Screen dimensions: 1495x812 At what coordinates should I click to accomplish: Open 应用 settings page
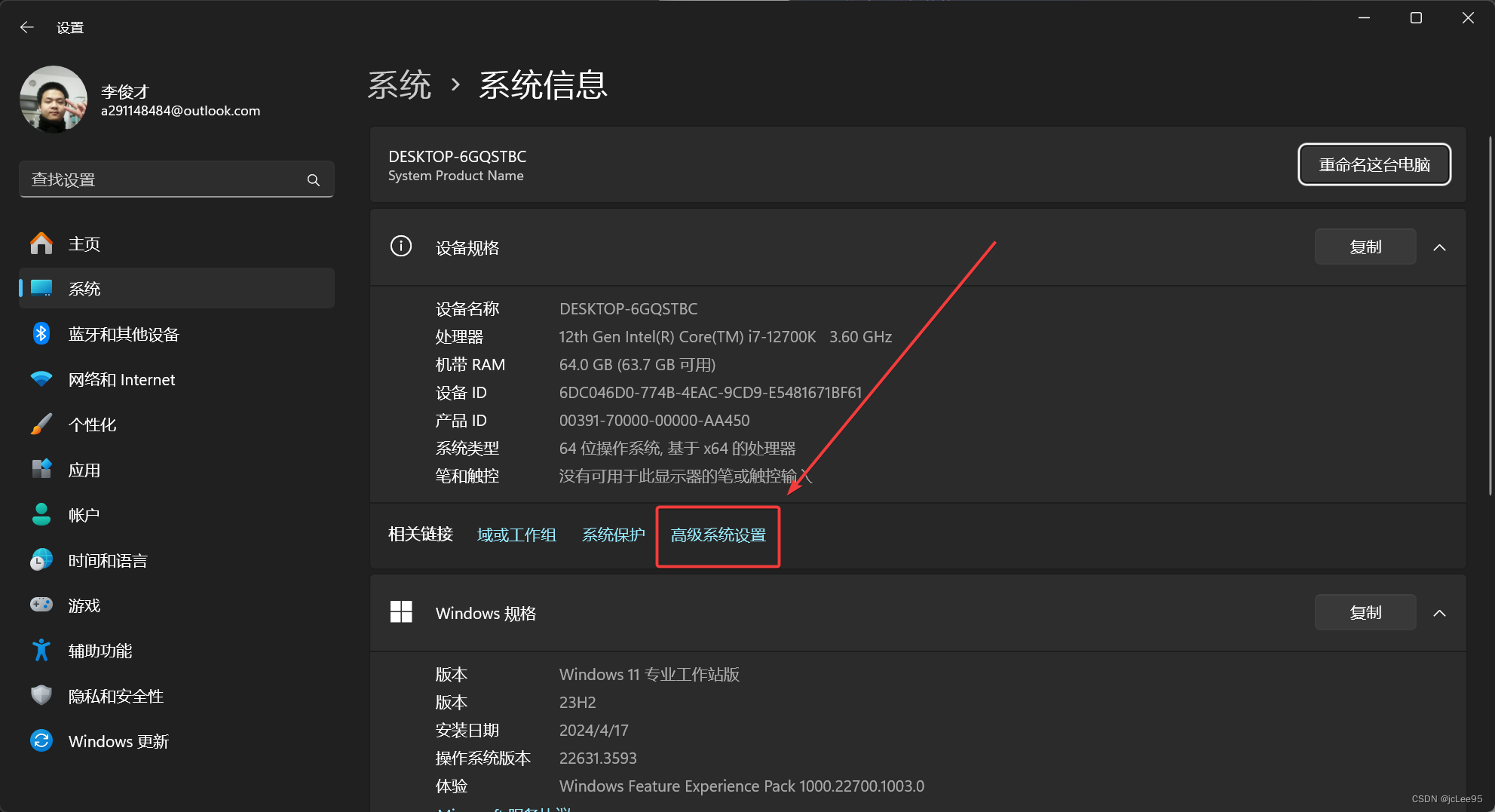tap(176, 469)
